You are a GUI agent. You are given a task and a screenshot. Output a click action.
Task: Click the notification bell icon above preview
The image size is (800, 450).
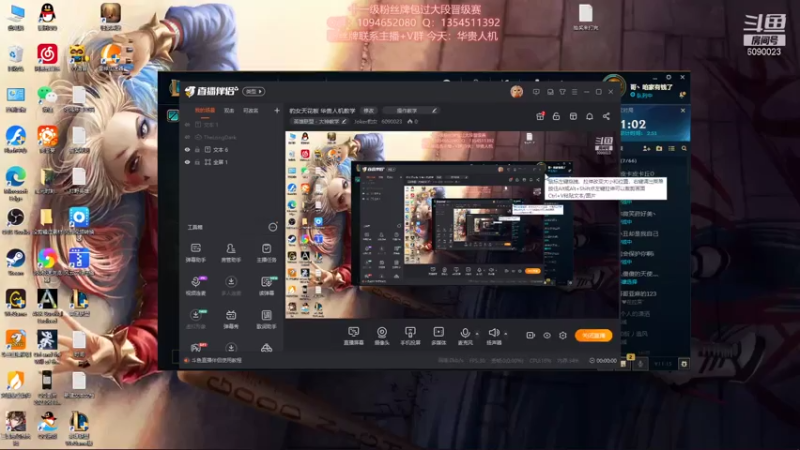[x=589, y=116]
